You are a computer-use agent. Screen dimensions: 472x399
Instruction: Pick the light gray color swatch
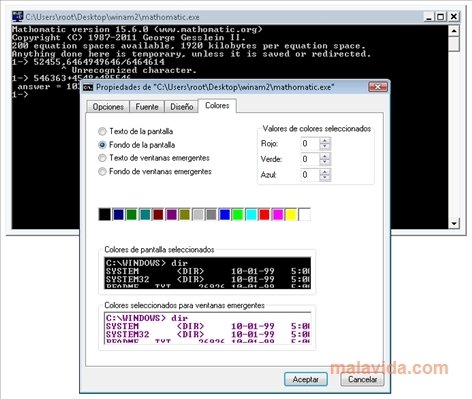pyautogui.click(x=198, y=214)
